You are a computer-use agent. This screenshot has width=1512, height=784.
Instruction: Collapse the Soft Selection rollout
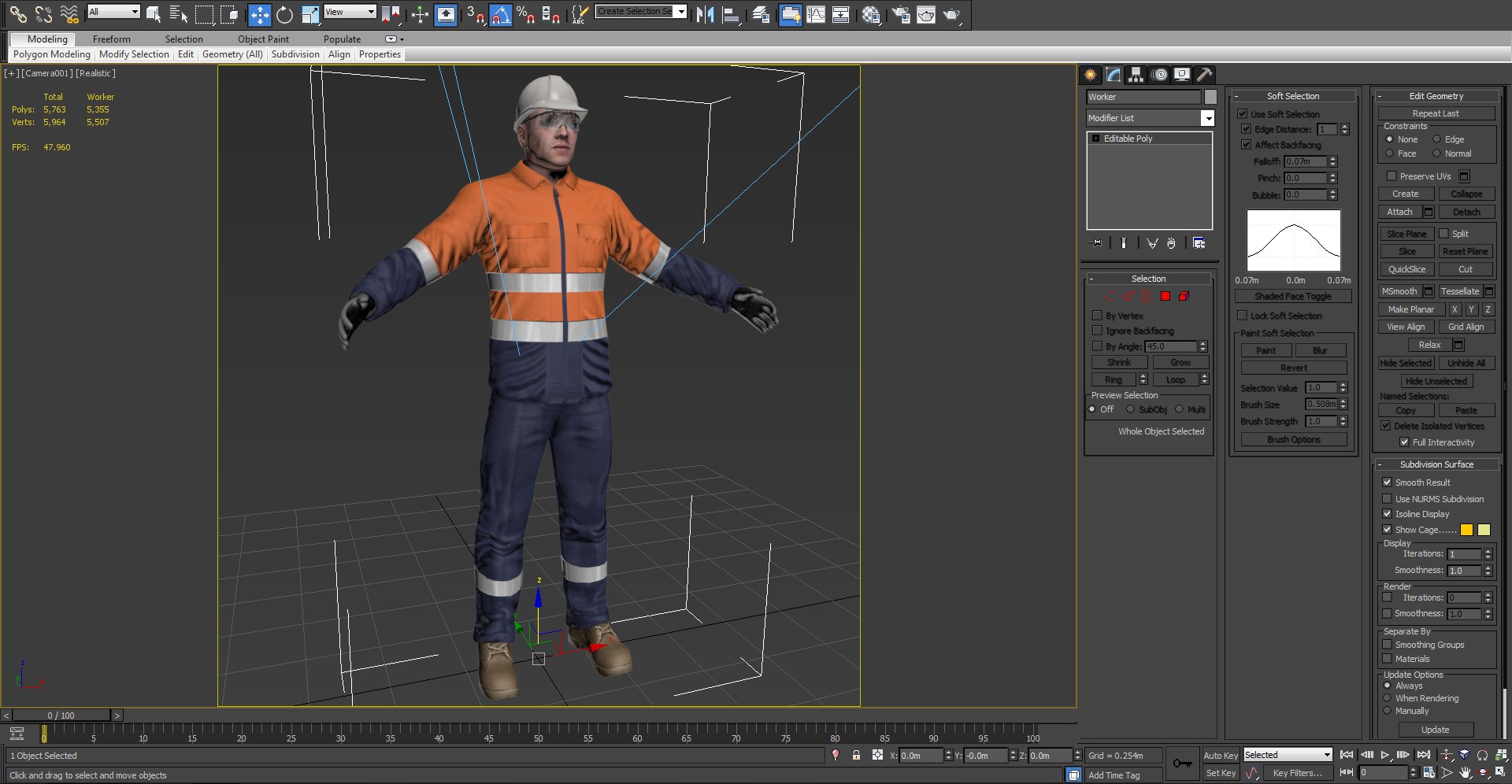pos(1292,96)
